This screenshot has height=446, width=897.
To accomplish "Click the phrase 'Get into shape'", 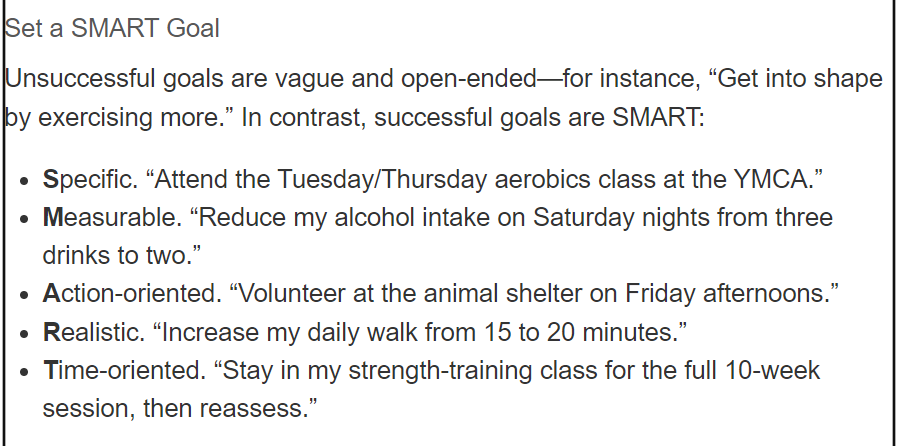I will 800,79.
